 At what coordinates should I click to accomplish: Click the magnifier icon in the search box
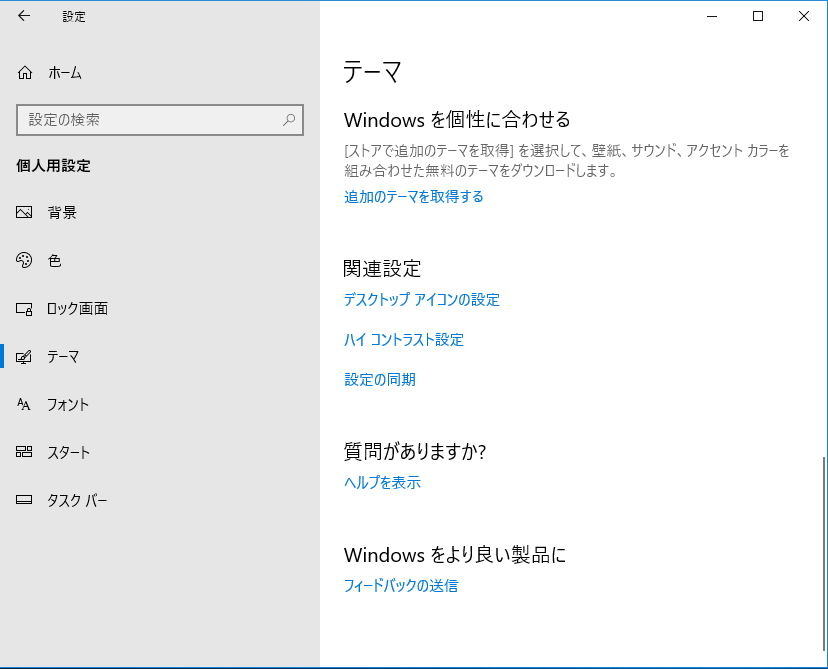point(289,119)
